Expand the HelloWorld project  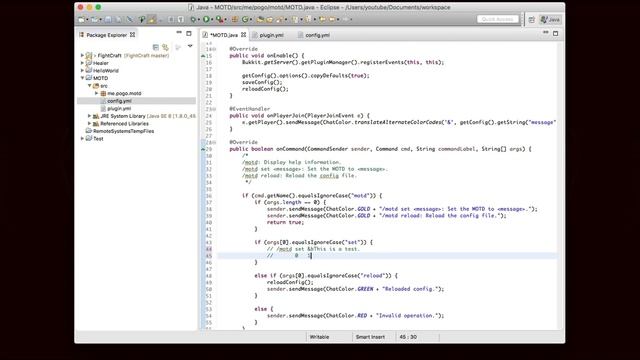coord(82,70)
